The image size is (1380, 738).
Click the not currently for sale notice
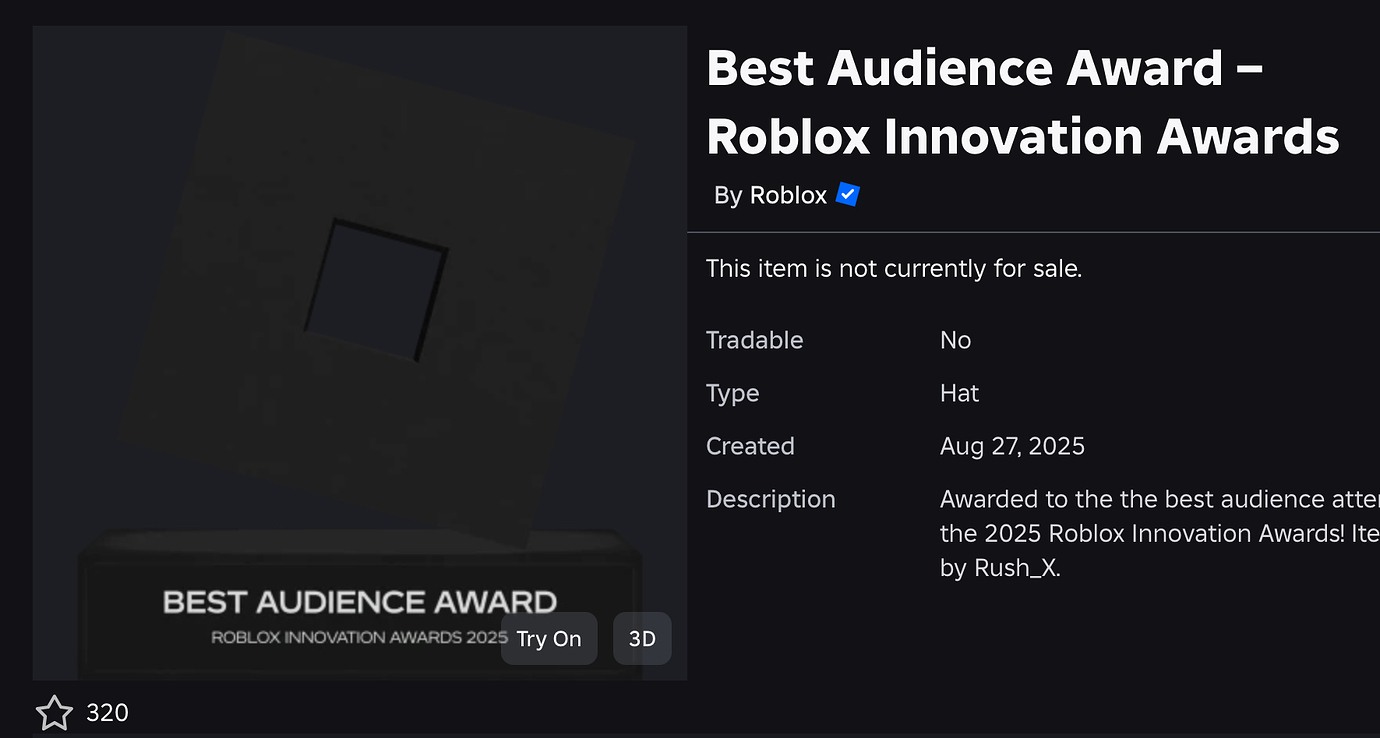[894, 268]
